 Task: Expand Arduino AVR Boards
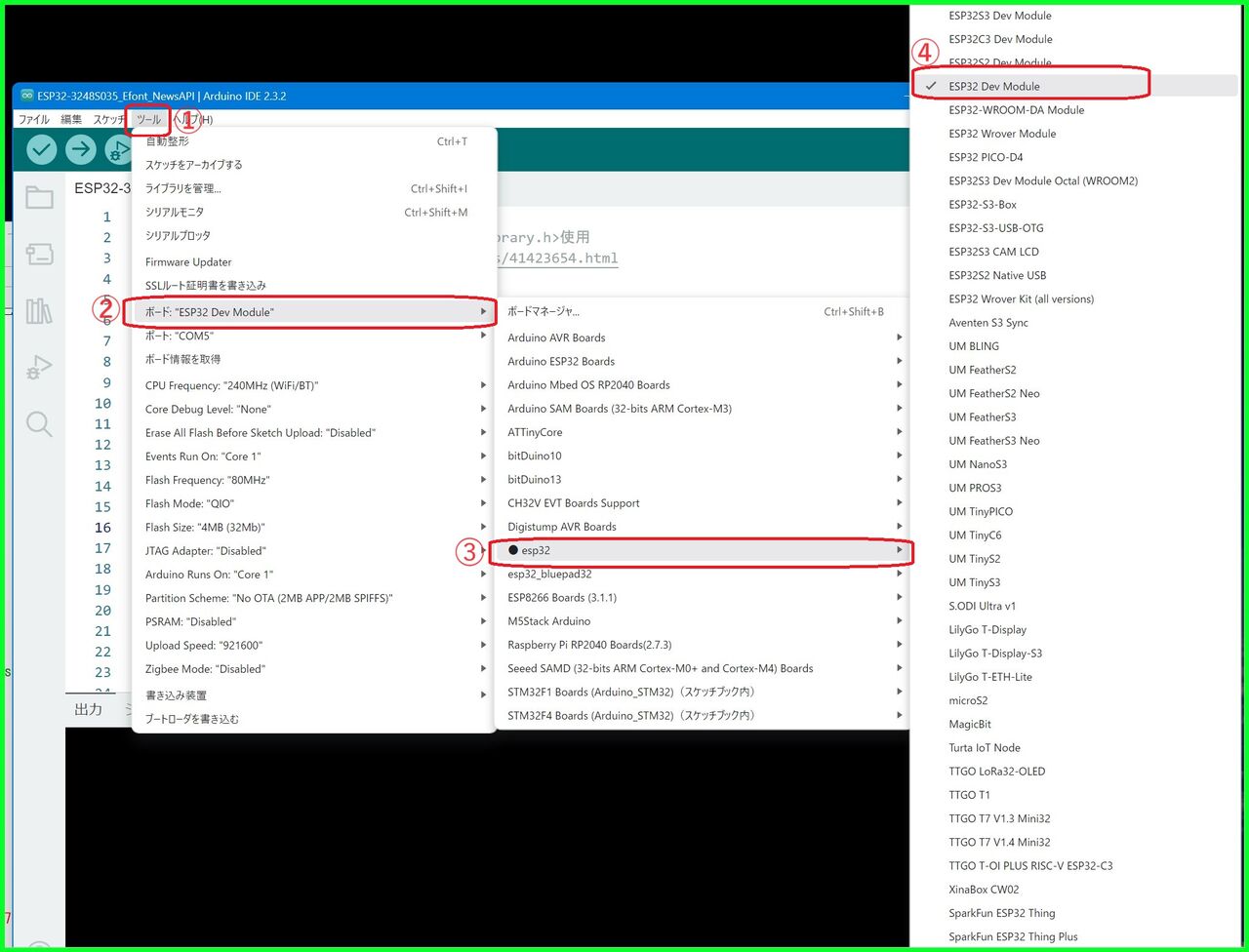pos(702,337)
